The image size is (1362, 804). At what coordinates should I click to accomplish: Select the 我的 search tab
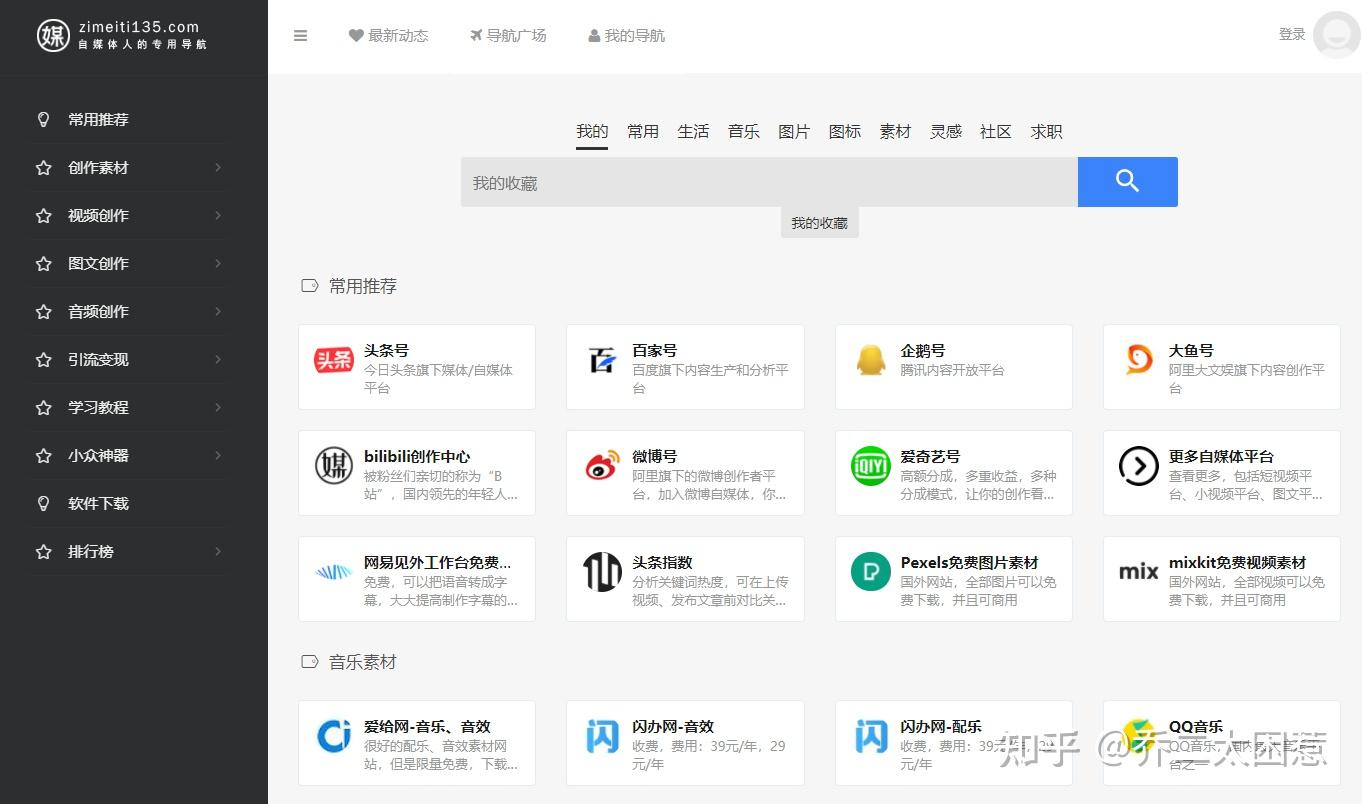[592, 131]
